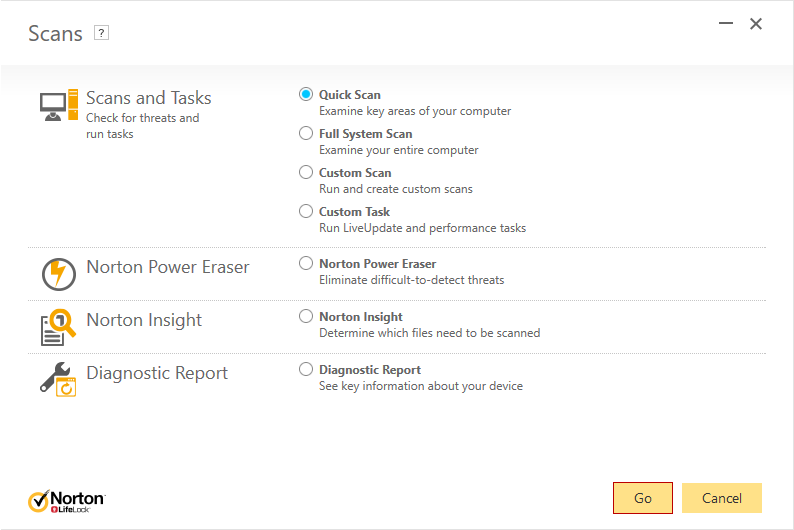The image size is (794, 530).
Task: Select the Full System Scan option
Action: pyautogui.click(x=306, y=133)
